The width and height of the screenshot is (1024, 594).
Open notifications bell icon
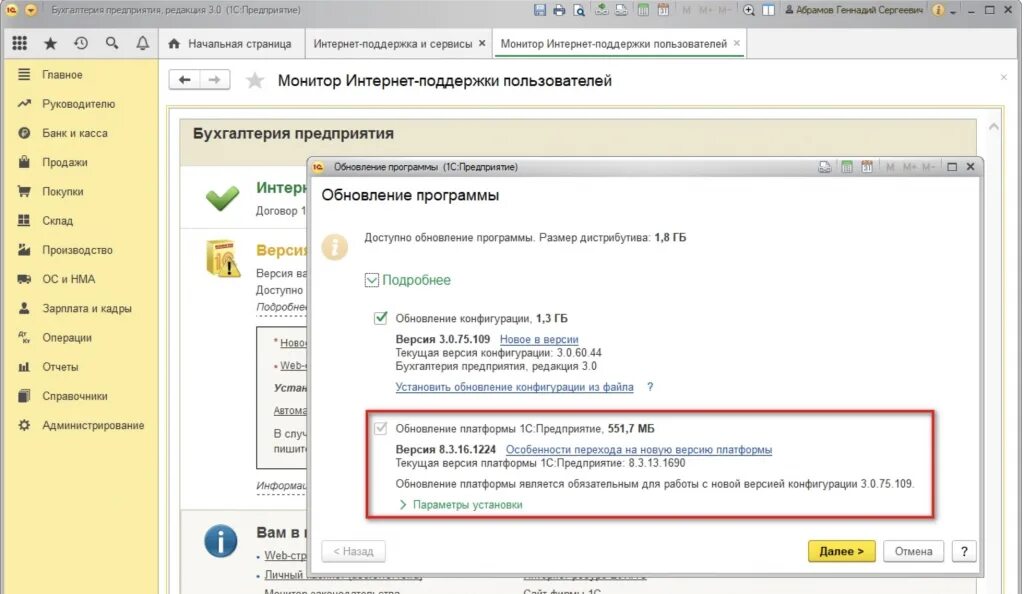(x=142, y=43)
